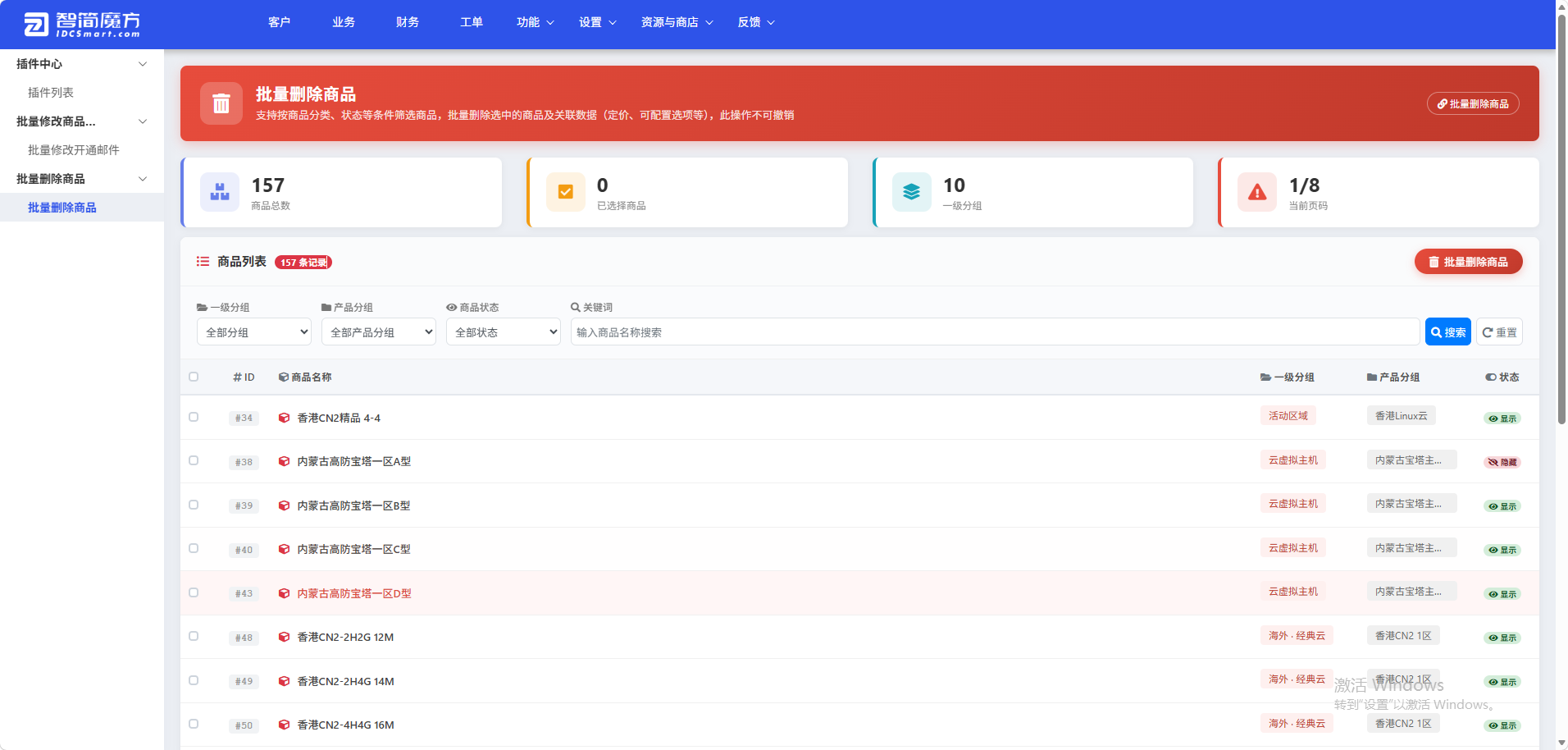Viewport: 1568px width, 750px height.
Task: Open the 客户 menu
Action: pos(279,22)
